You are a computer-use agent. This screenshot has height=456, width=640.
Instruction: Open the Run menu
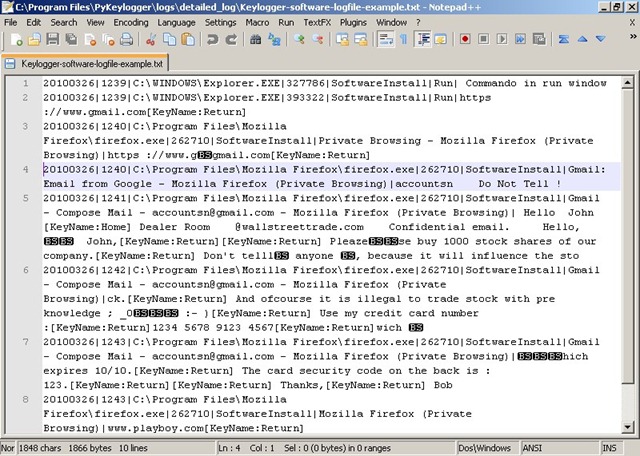pyautogui.click(x=286, y=22)
